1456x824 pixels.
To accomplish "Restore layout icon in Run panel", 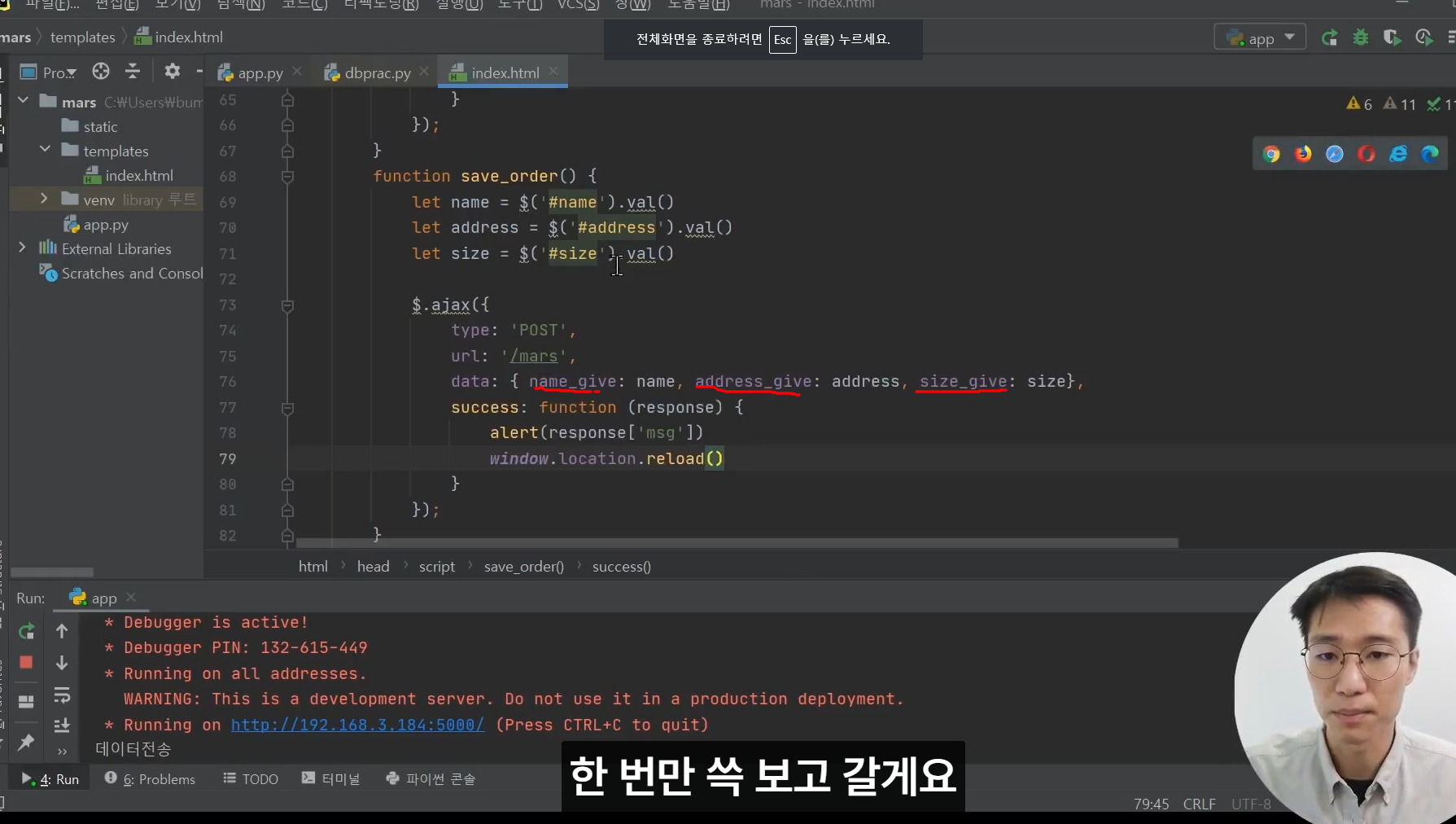I will [x=26, y=701].
